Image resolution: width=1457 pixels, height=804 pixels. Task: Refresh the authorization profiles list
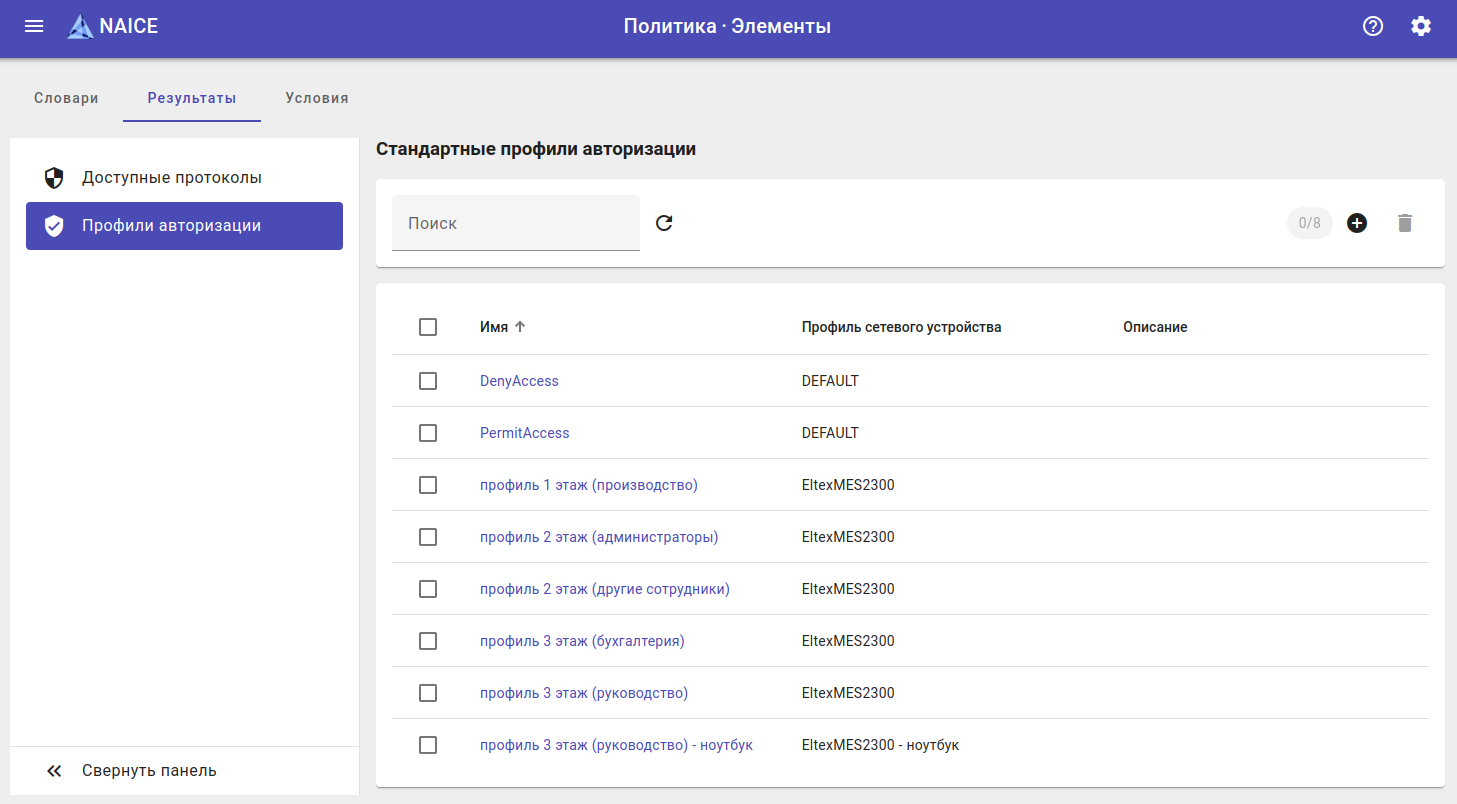click(x=664, y=223)
